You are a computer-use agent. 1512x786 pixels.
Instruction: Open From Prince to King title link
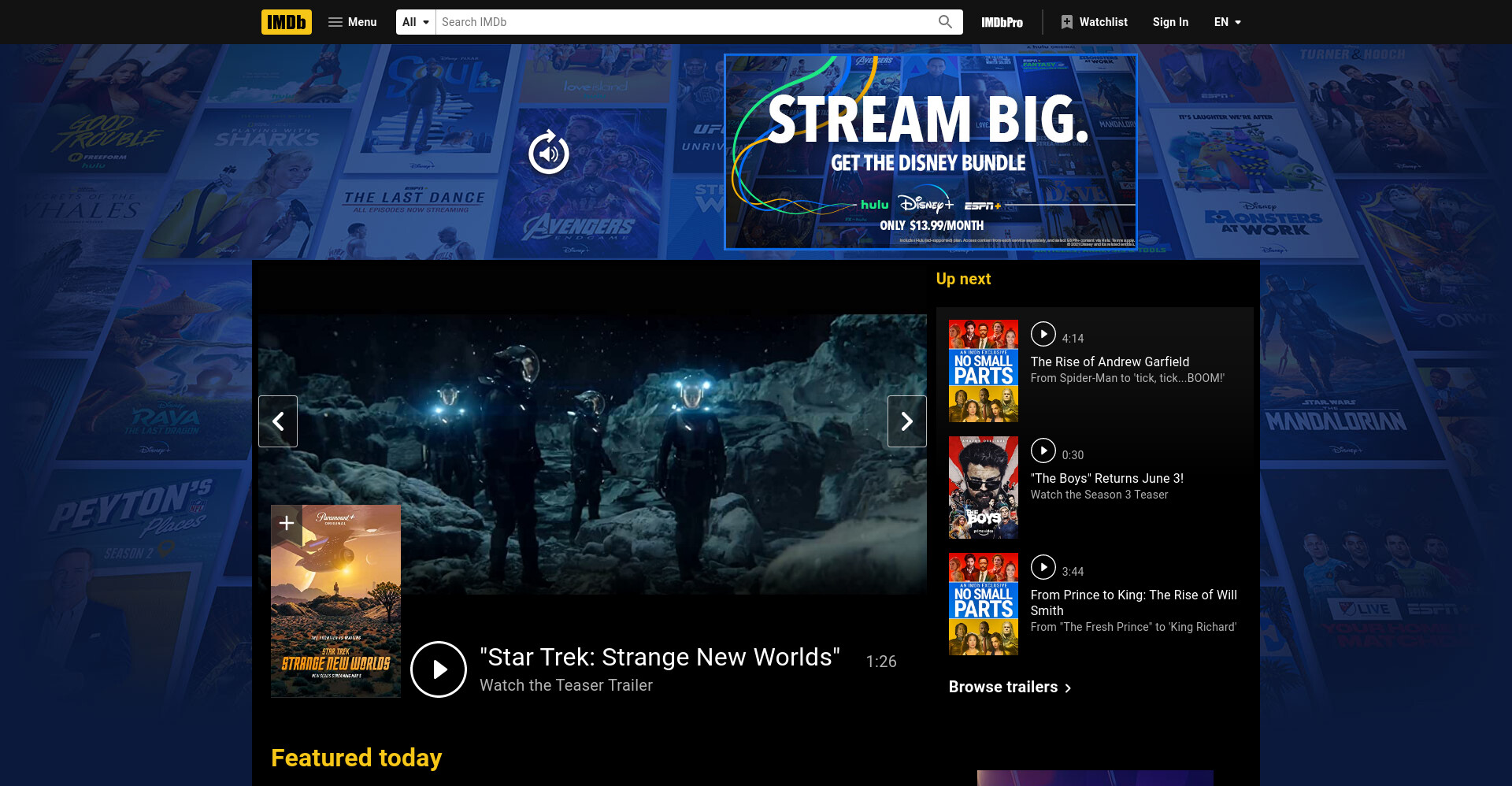(x=1134, y=602)
